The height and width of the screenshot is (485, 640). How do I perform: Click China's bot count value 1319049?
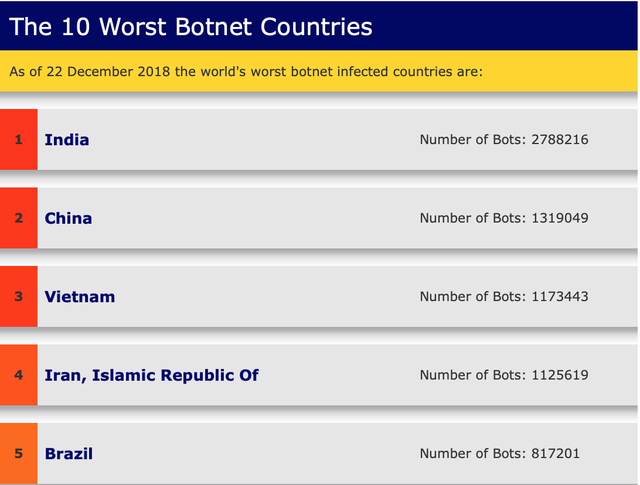click(560, 218)
